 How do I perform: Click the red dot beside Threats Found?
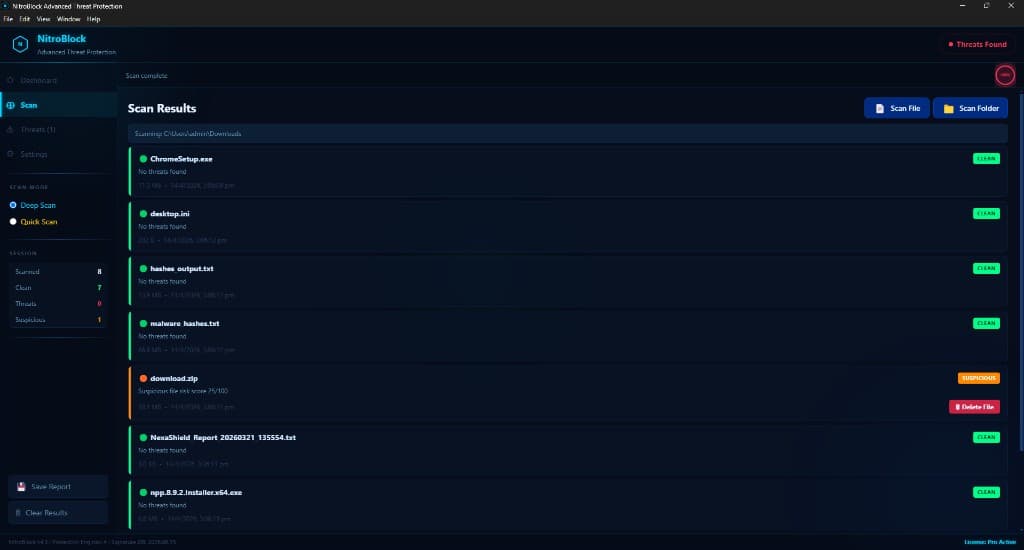click(951, 44)
